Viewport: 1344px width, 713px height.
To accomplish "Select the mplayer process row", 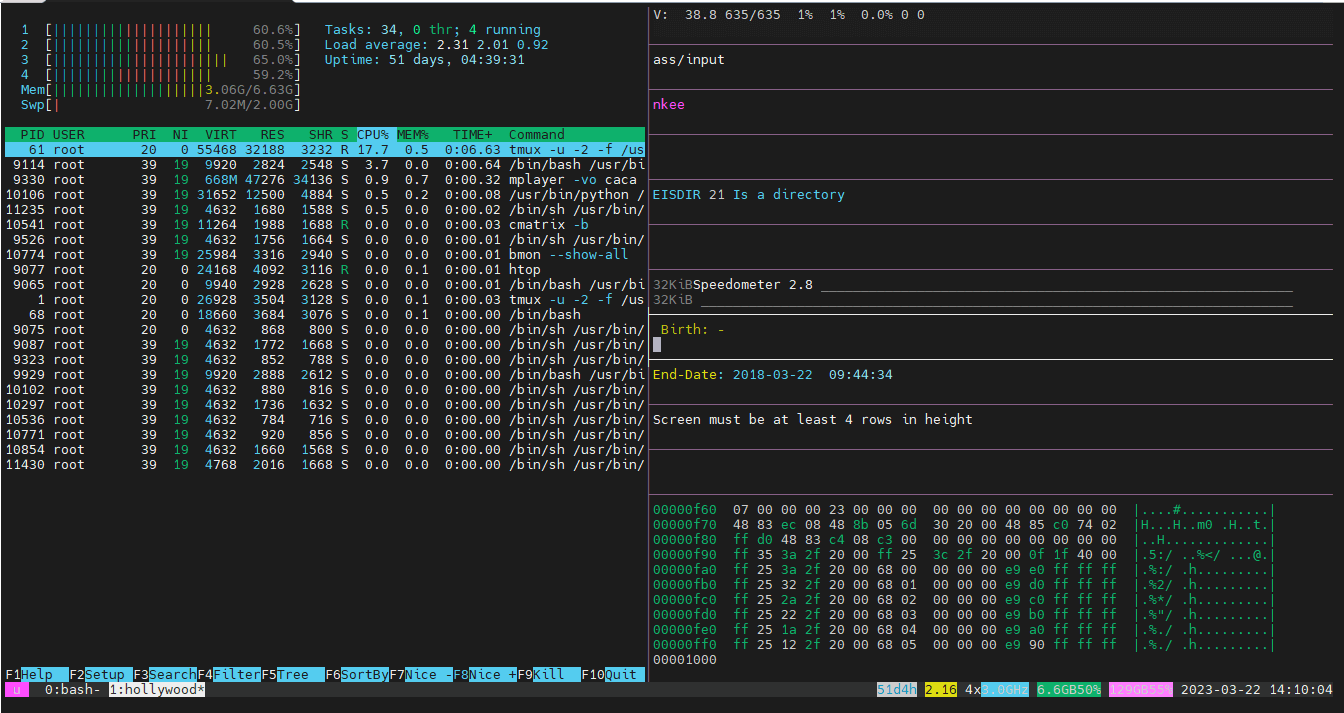I will click(324, 179).
